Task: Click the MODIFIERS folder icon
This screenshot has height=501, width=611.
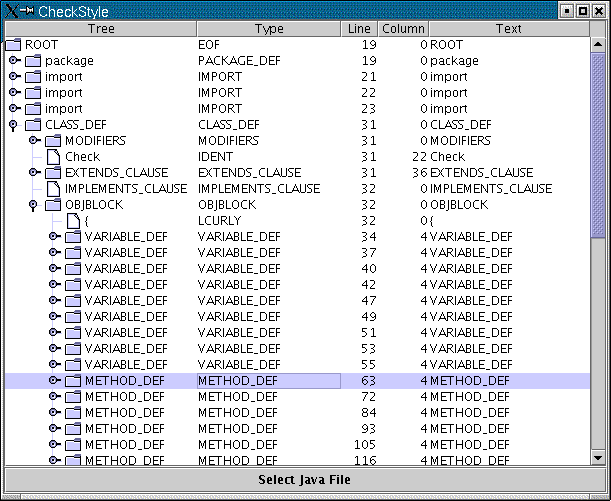Action: click(53, 141)
